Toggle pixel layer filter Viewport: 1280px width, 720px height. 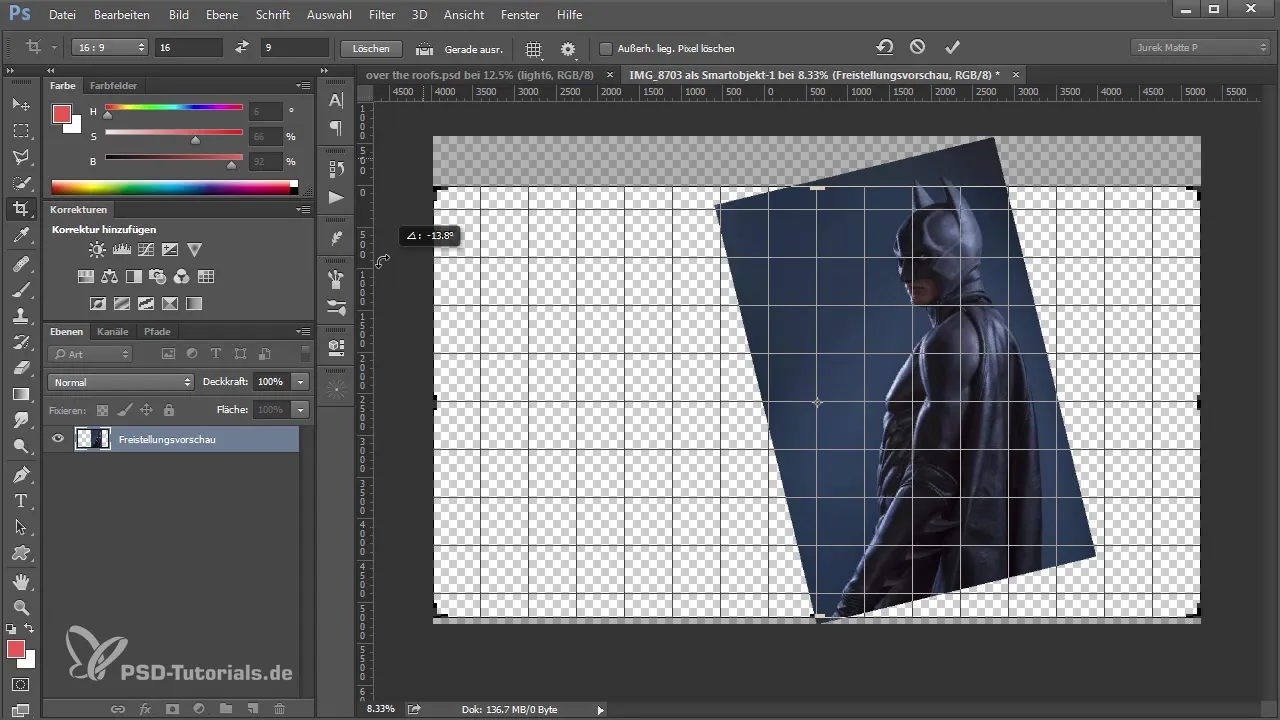click(167, 354)
